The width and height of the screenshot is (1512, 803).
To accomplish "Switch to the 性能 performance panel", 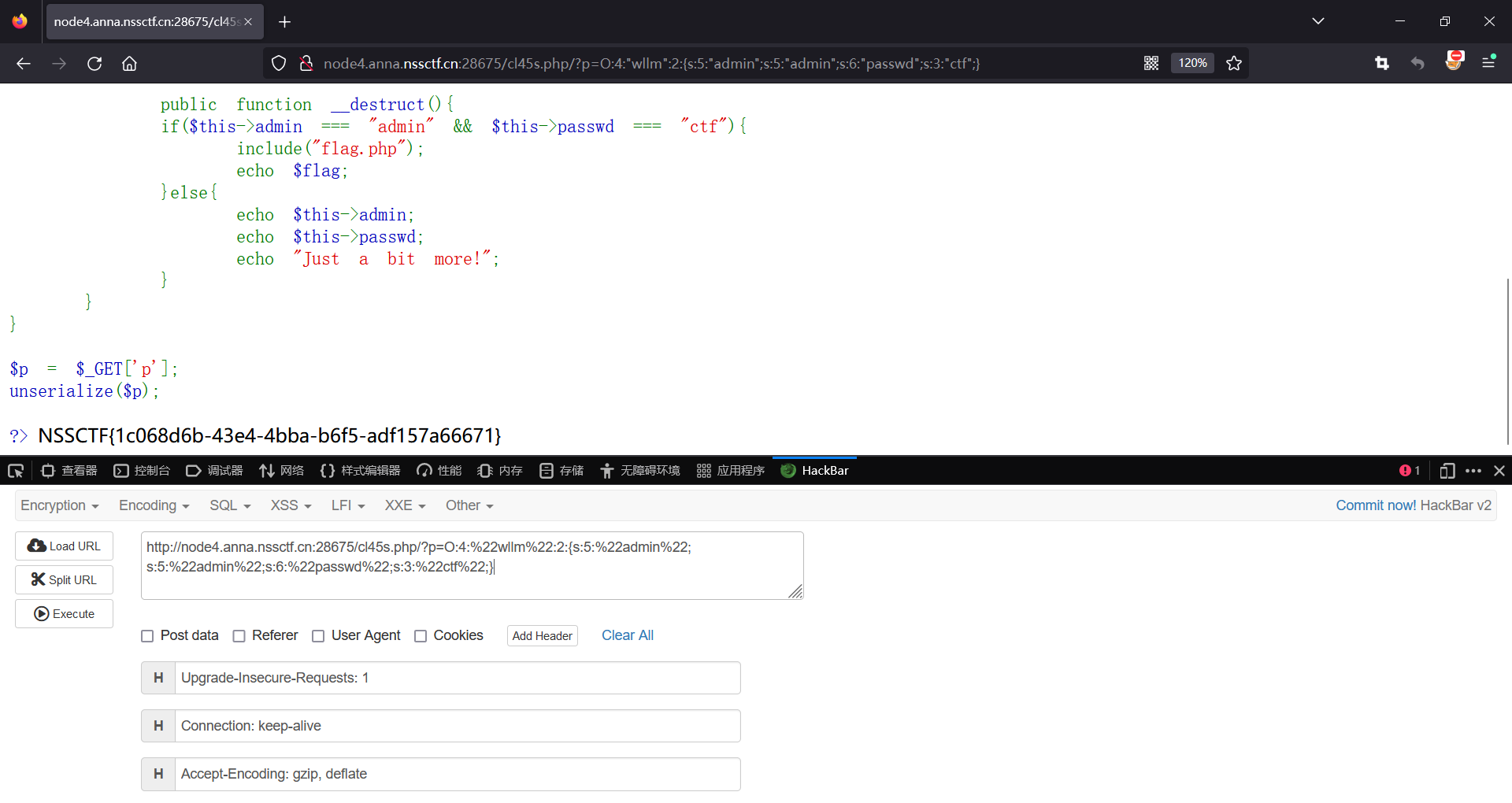I will coord(439,471).
